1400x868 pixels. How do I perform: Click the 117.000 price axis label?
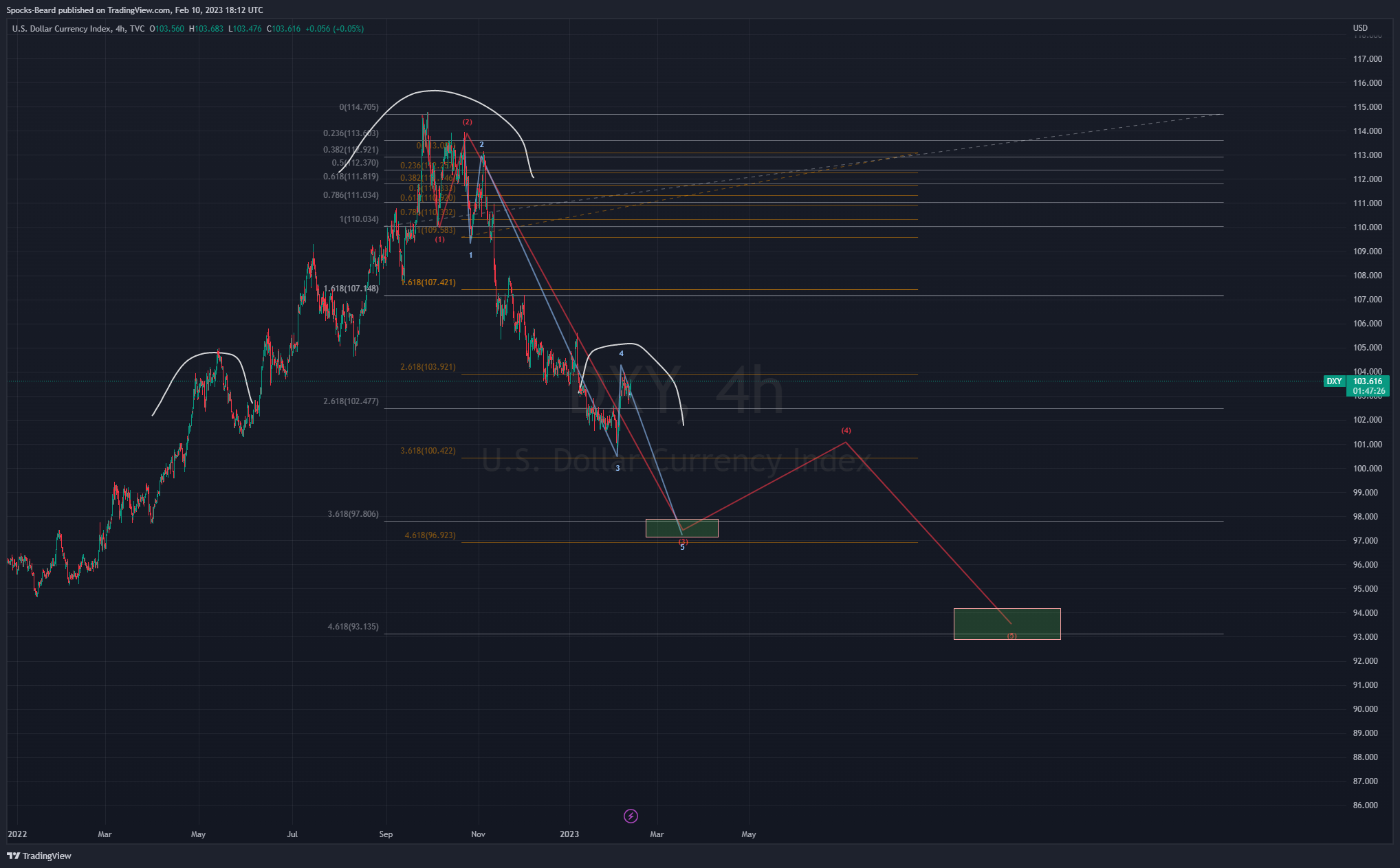(x=1367, y=59)
